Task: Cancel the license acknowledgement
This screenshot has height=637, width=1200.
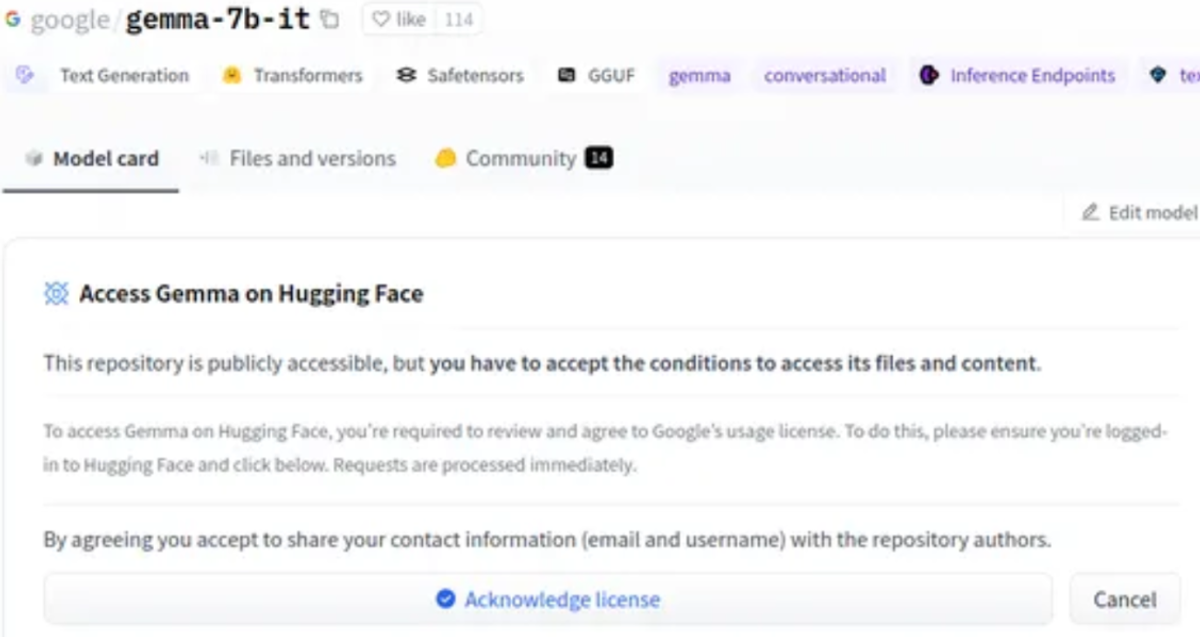Action: point(1124,598)
